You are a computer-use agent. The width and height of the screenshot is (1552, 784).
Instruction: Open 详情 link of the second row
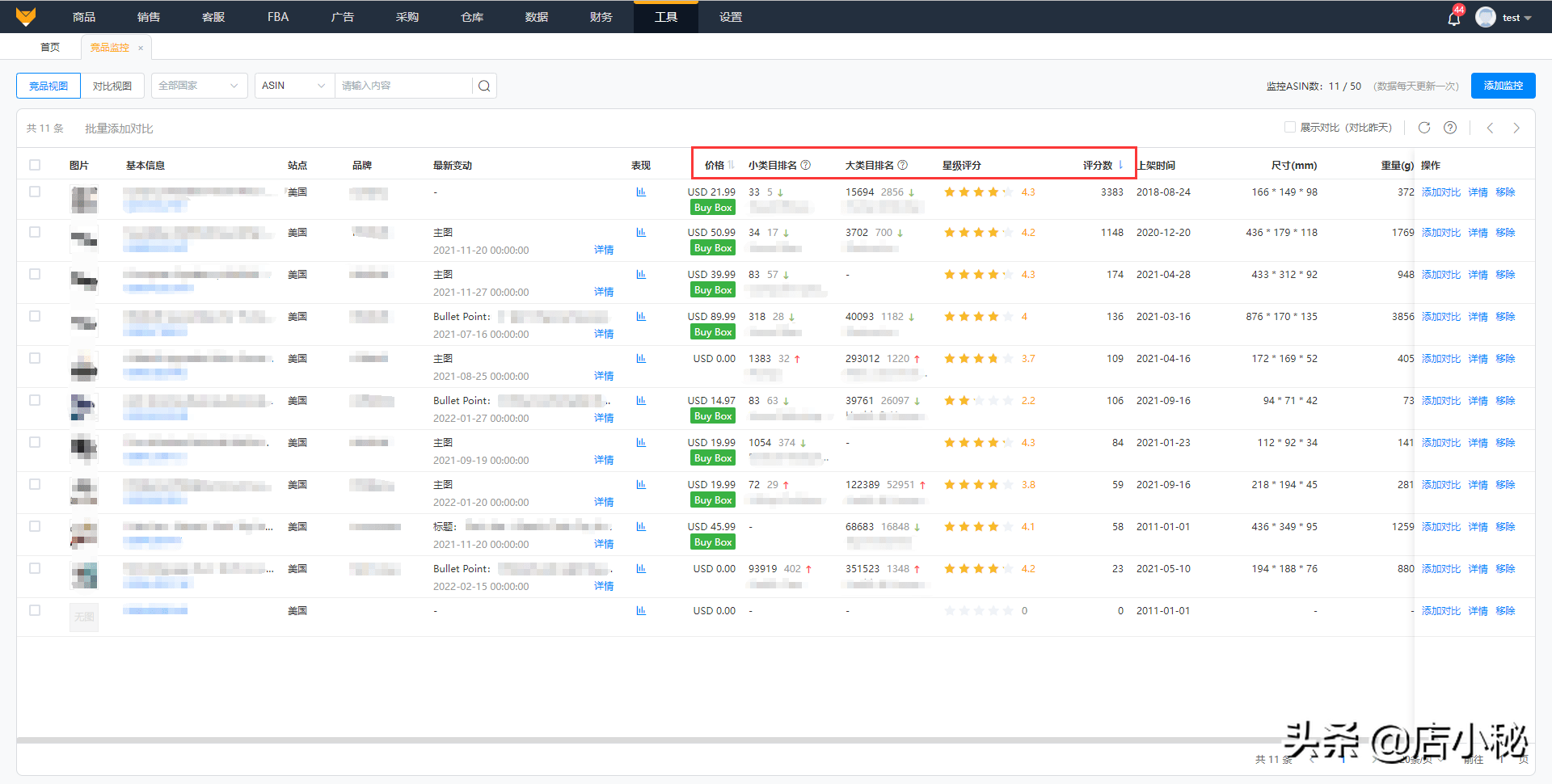[604, 250]
